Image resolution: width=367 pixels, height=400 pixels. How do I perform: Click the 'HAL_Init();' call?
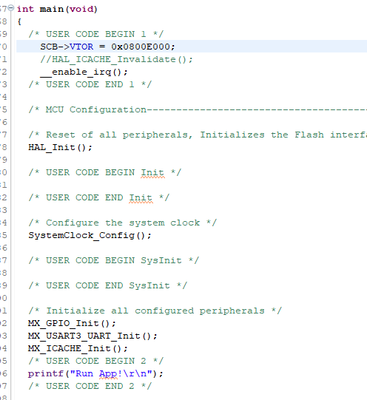[60, 147]
